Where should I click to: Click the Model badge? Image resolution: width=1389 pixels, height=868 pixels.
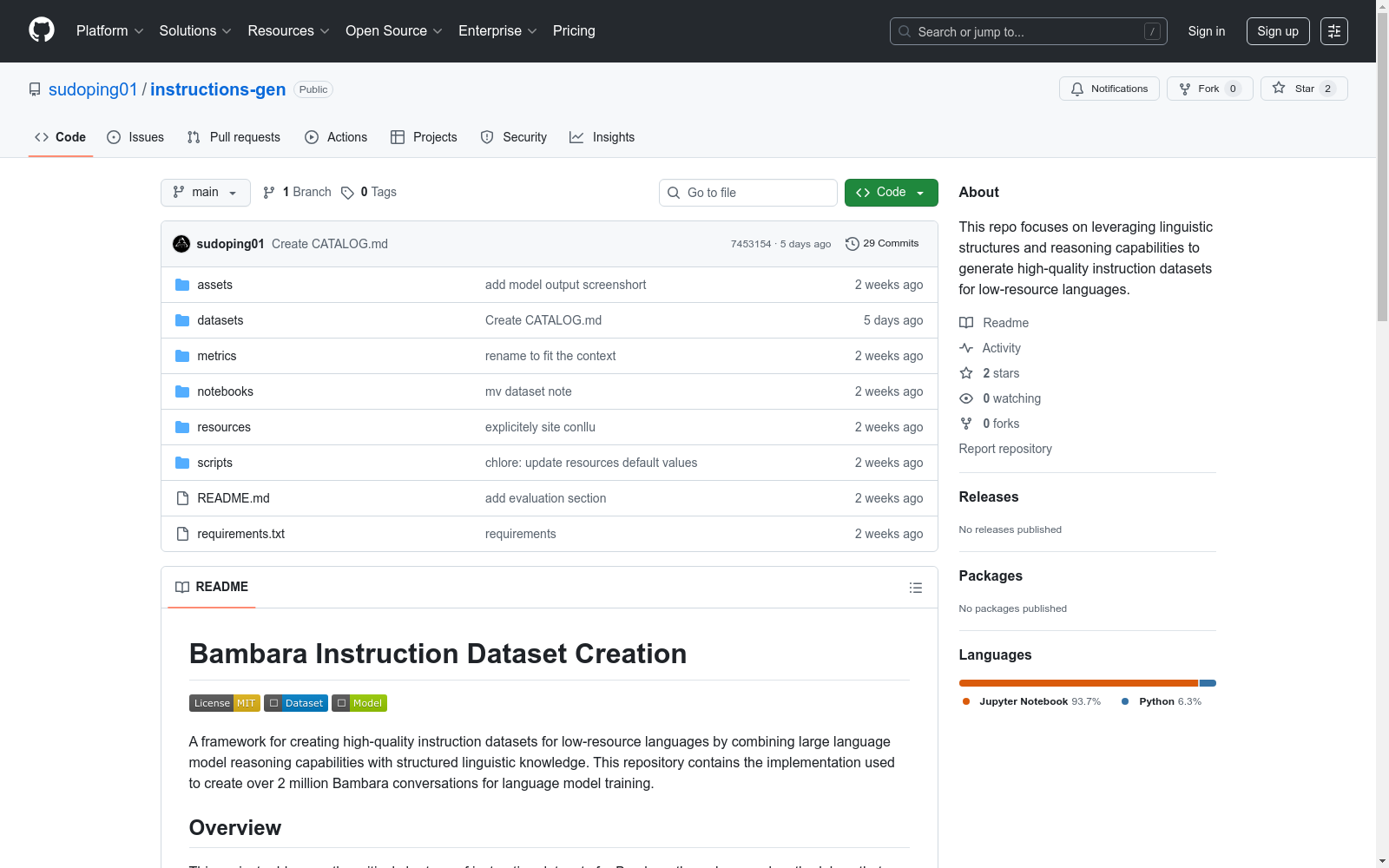pos(359,703)
